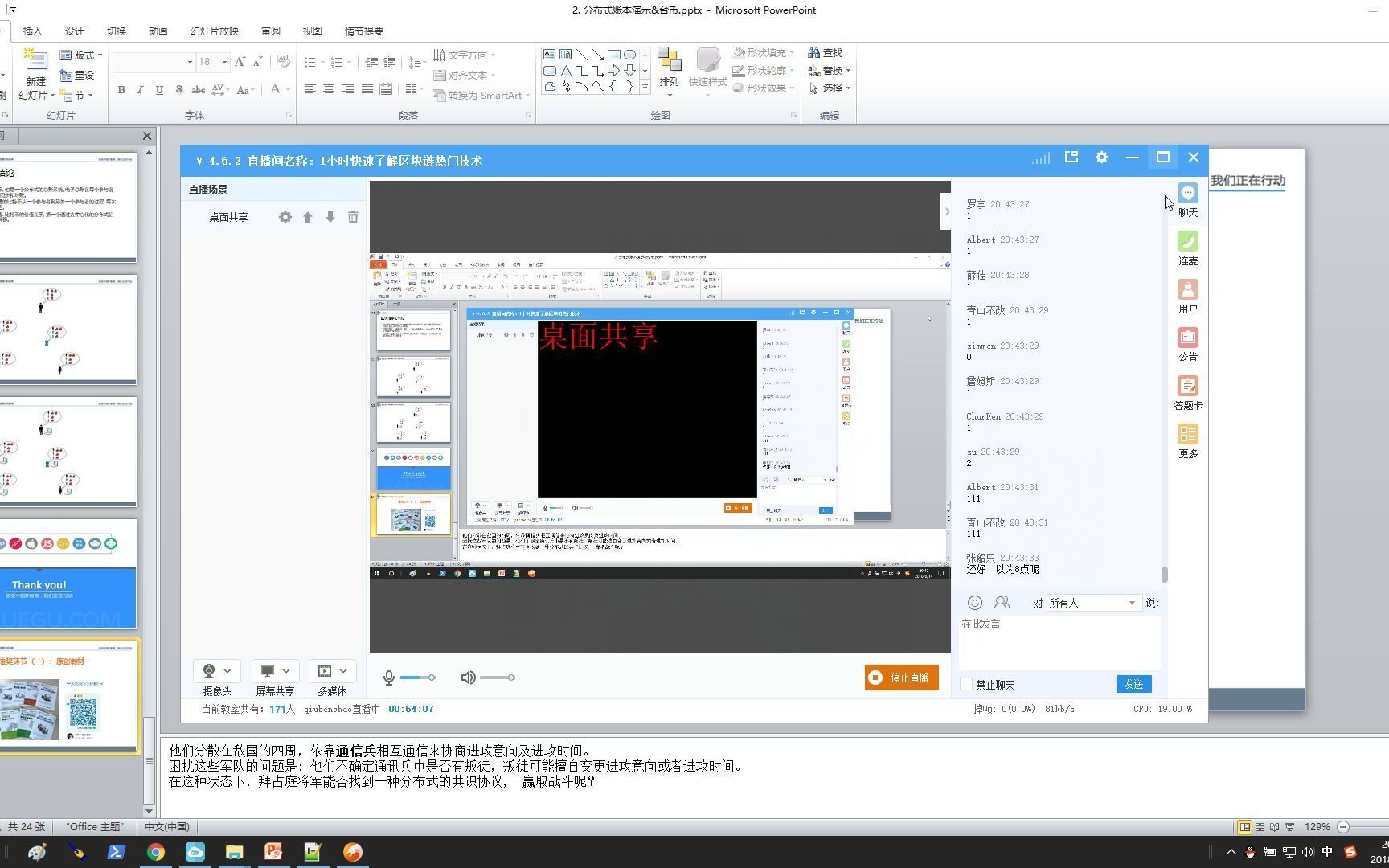Open the font size 18 dropdown
The width and height of the screenshot is (1389, 868).
coord(224,62)
